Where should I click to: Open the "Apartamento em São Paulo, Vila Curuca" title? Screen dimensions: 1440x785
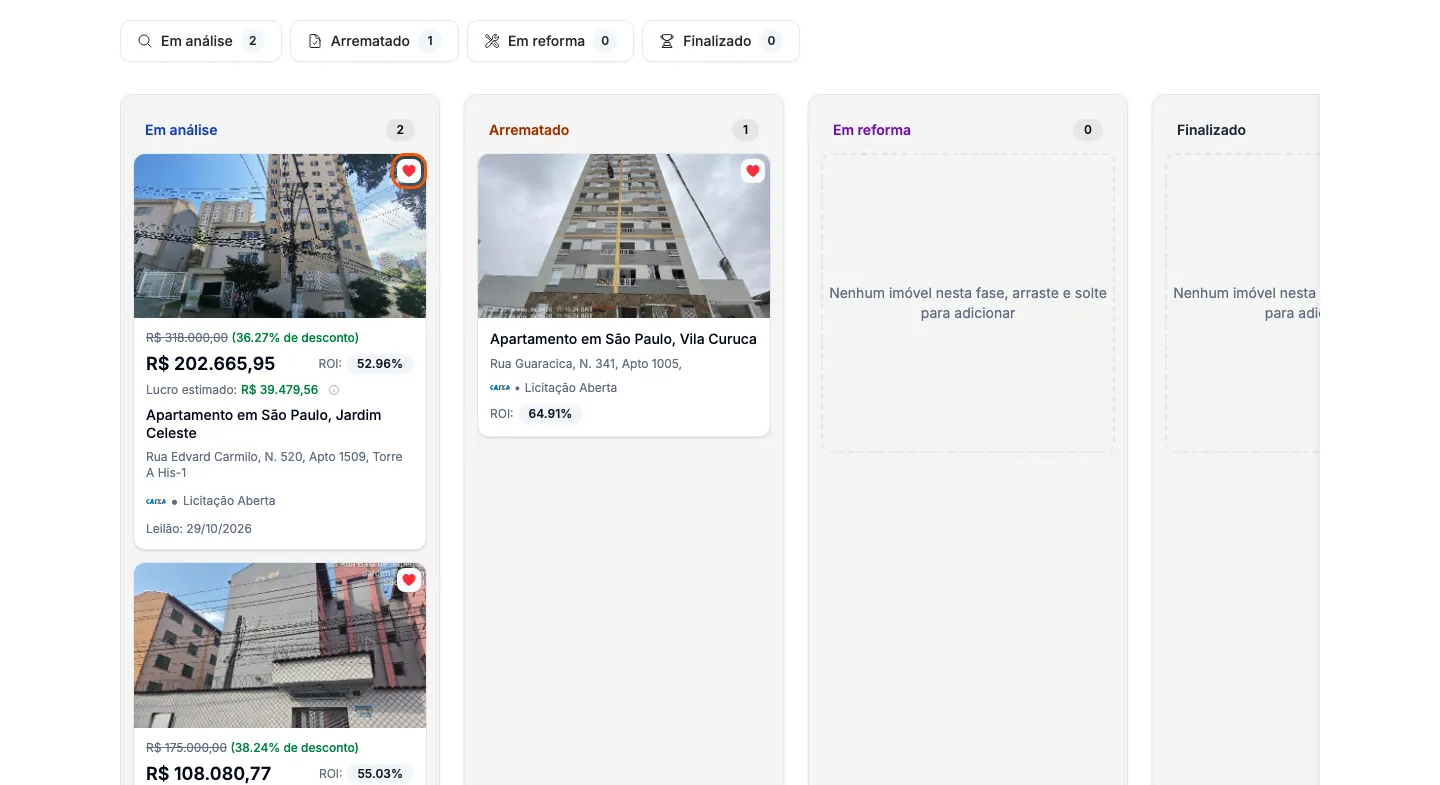point(623,339)
